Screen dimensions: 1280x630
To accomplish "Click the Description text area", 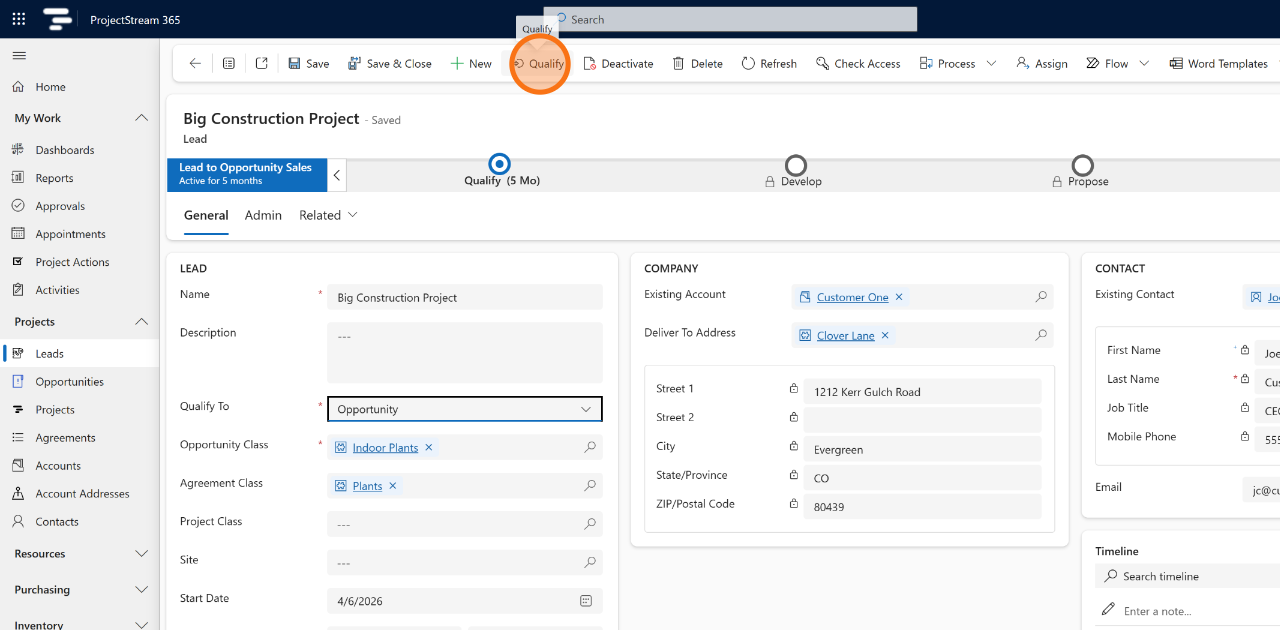I will [465, 352].
